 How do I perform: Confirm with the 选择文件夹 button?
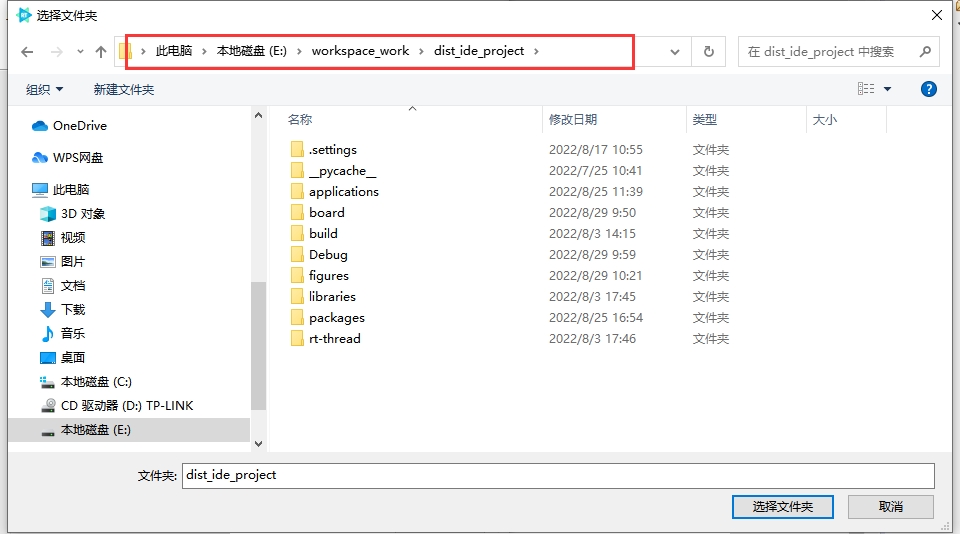pyautogui.click(x=783, y=507)
